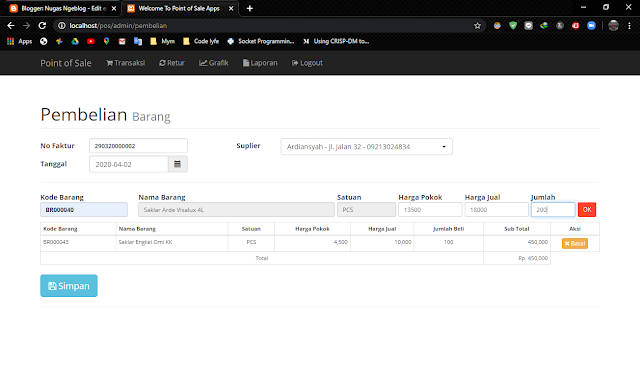Click the globe bookmark icon
The image size is (640, 377).
[x=44, y=41]
